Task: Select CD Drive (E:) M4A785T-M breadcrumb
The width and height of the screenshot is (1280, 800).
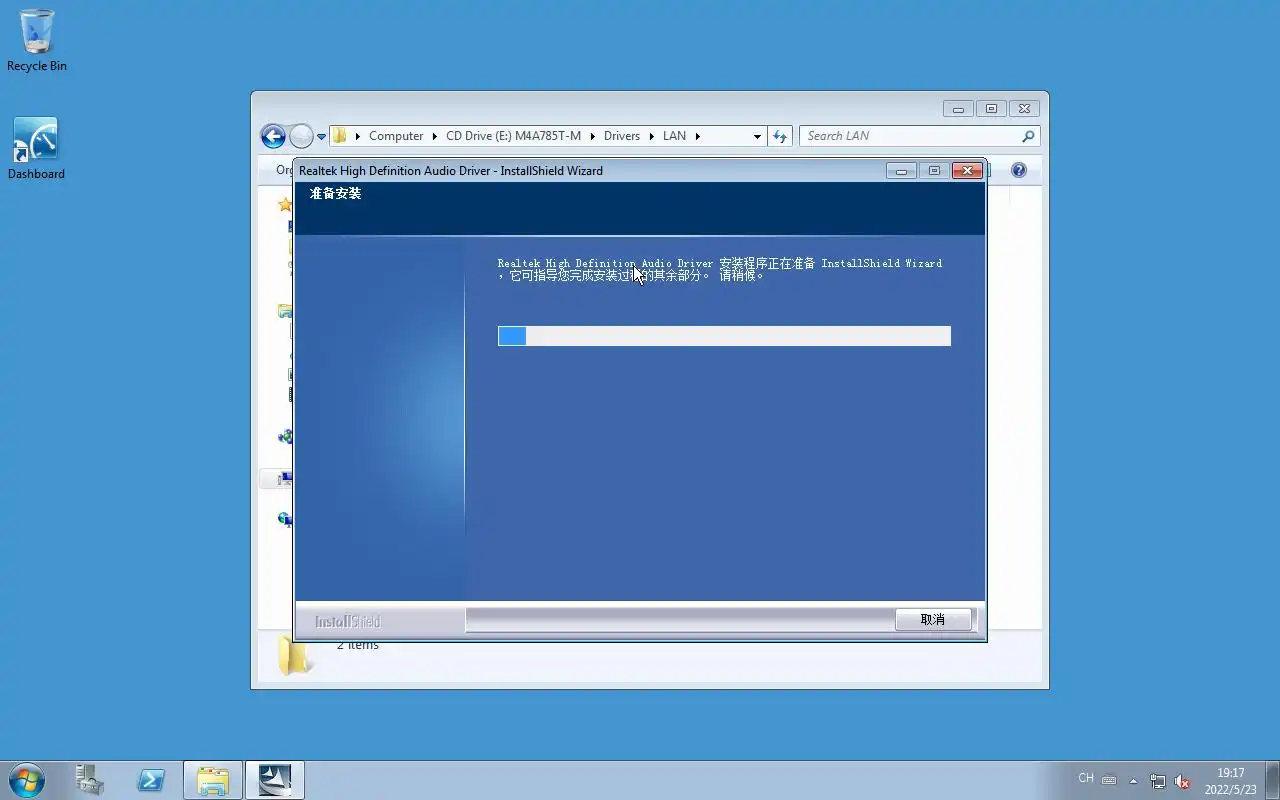Action: 513,136
